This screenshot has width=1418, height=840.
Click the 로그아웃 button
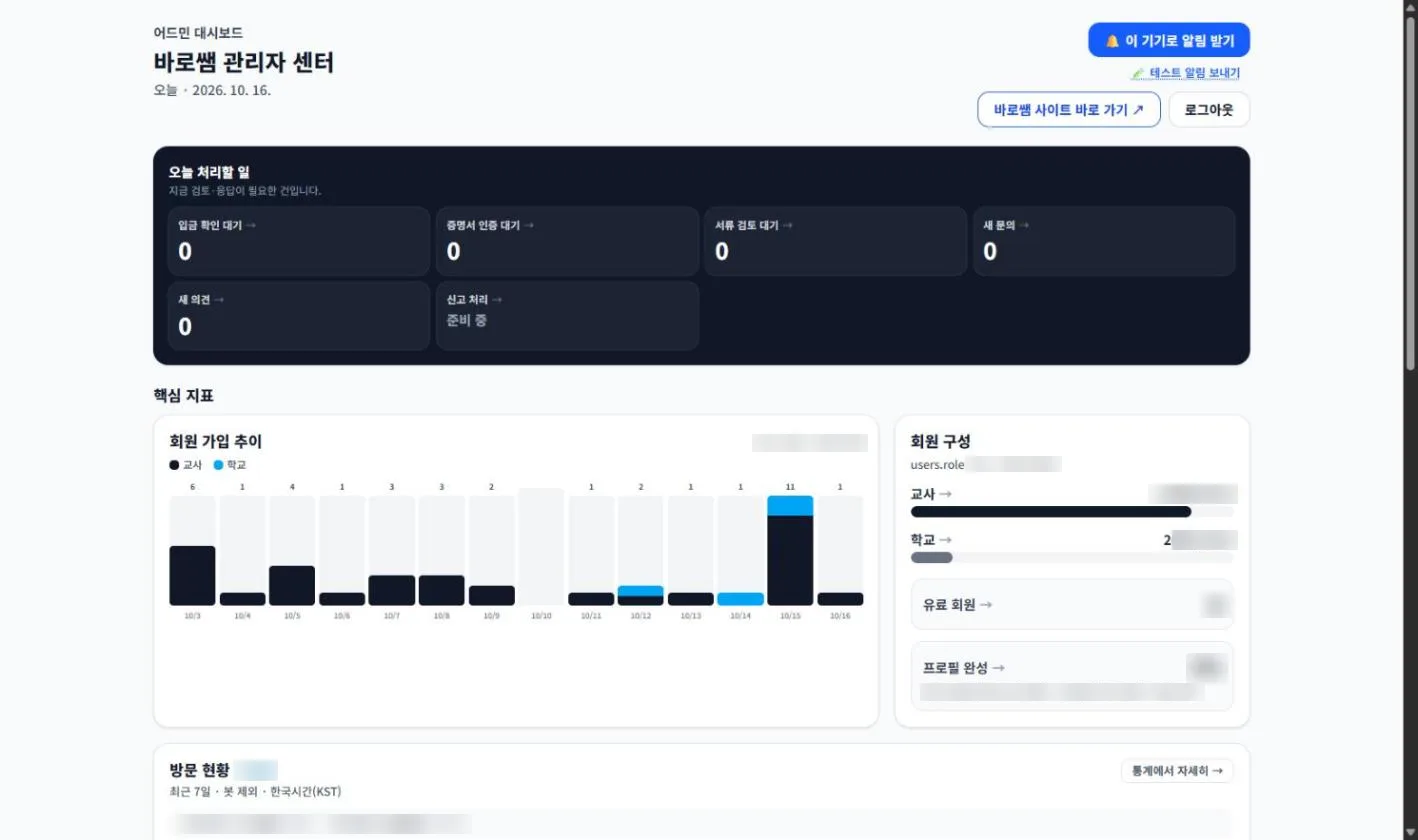[x=1209, y=110]
